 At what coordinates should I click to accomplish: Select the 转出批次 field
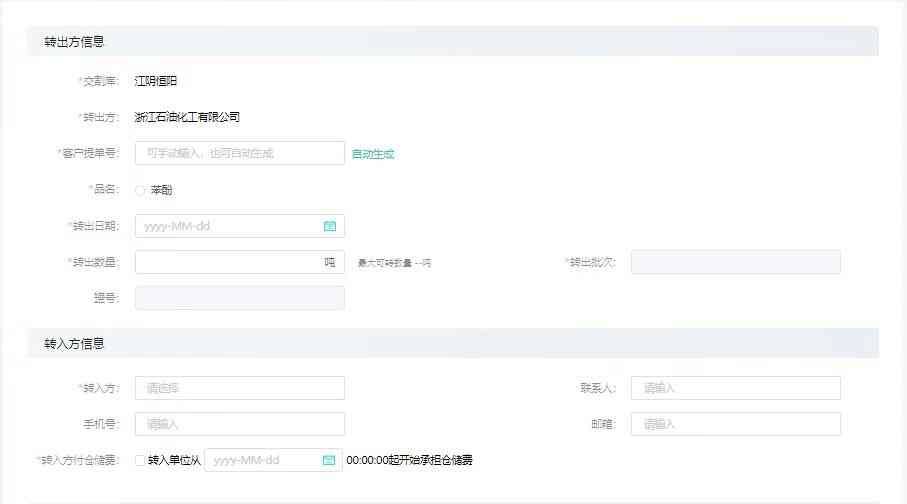coord(735,262)
